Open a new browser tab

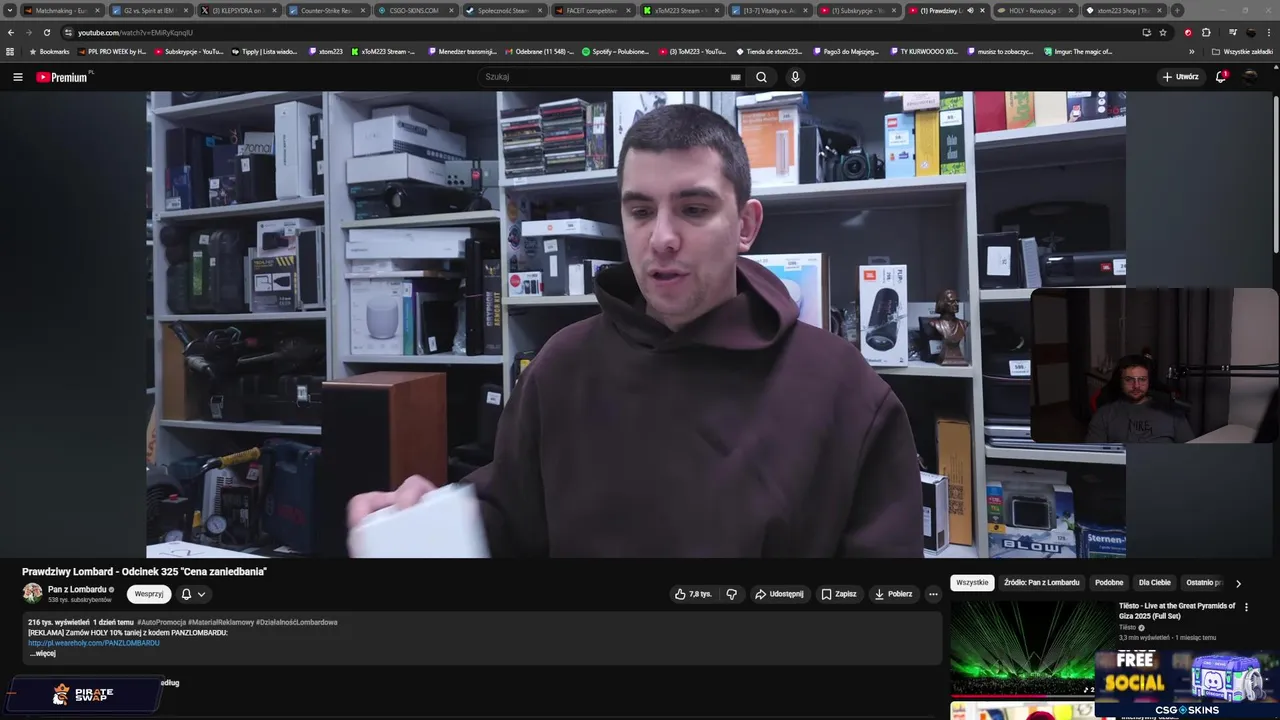(x=1177, y=10)
